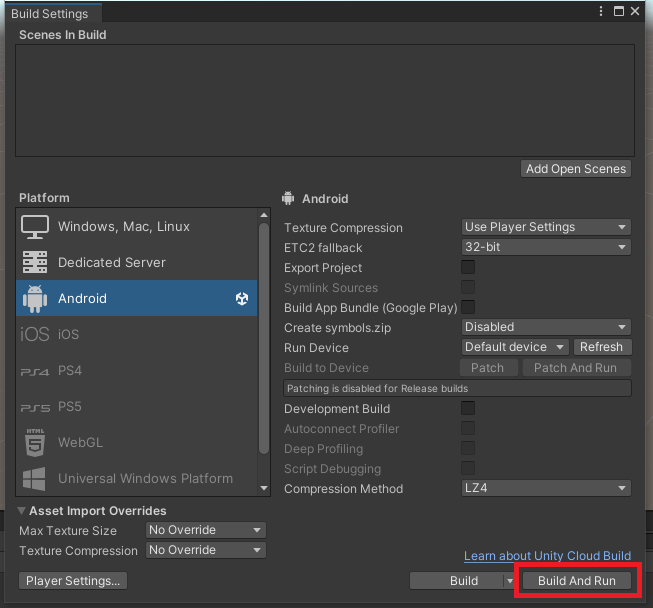Viewport: 653px width, 608px height.
Task: Select the iOS platform row
Action: (x=137, y=334)
